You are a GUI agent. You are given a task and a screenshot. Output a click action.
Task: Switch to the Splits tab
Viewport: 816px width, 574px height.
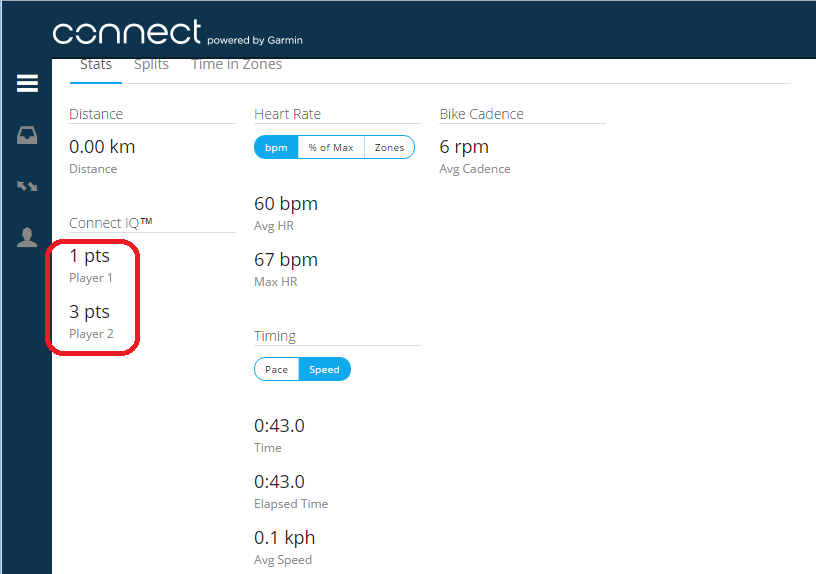pyautogui.click(x=151, y=65)
